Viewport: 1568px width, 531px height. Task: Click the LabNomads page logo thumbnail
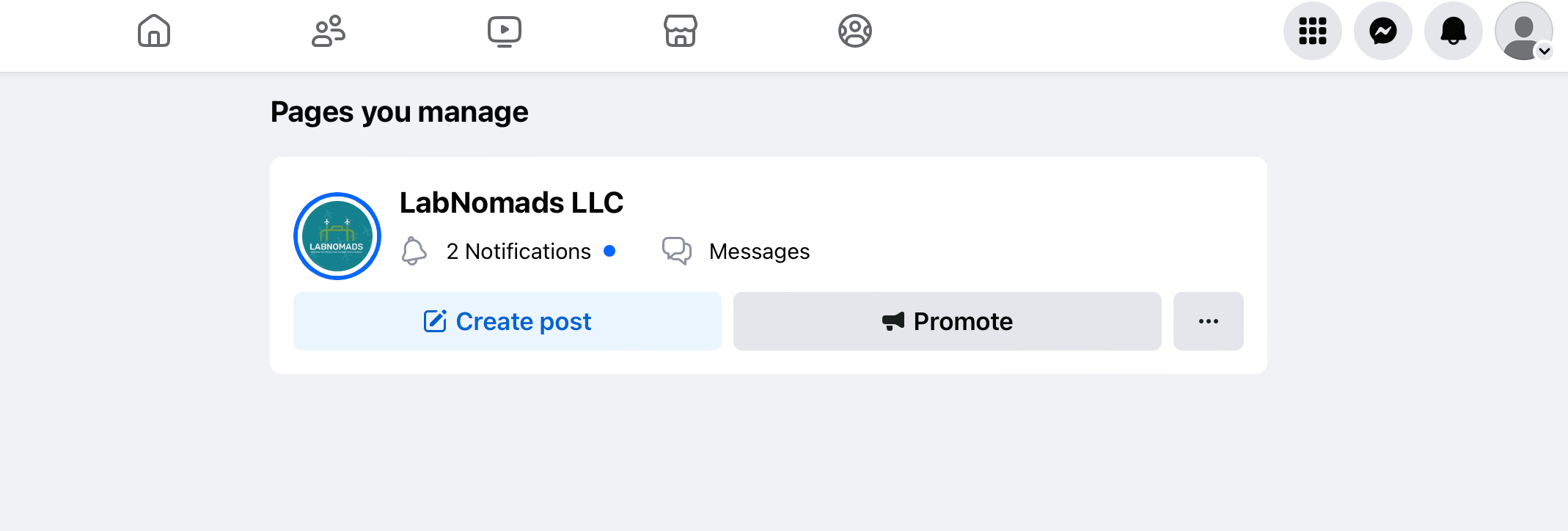[337, 236]
